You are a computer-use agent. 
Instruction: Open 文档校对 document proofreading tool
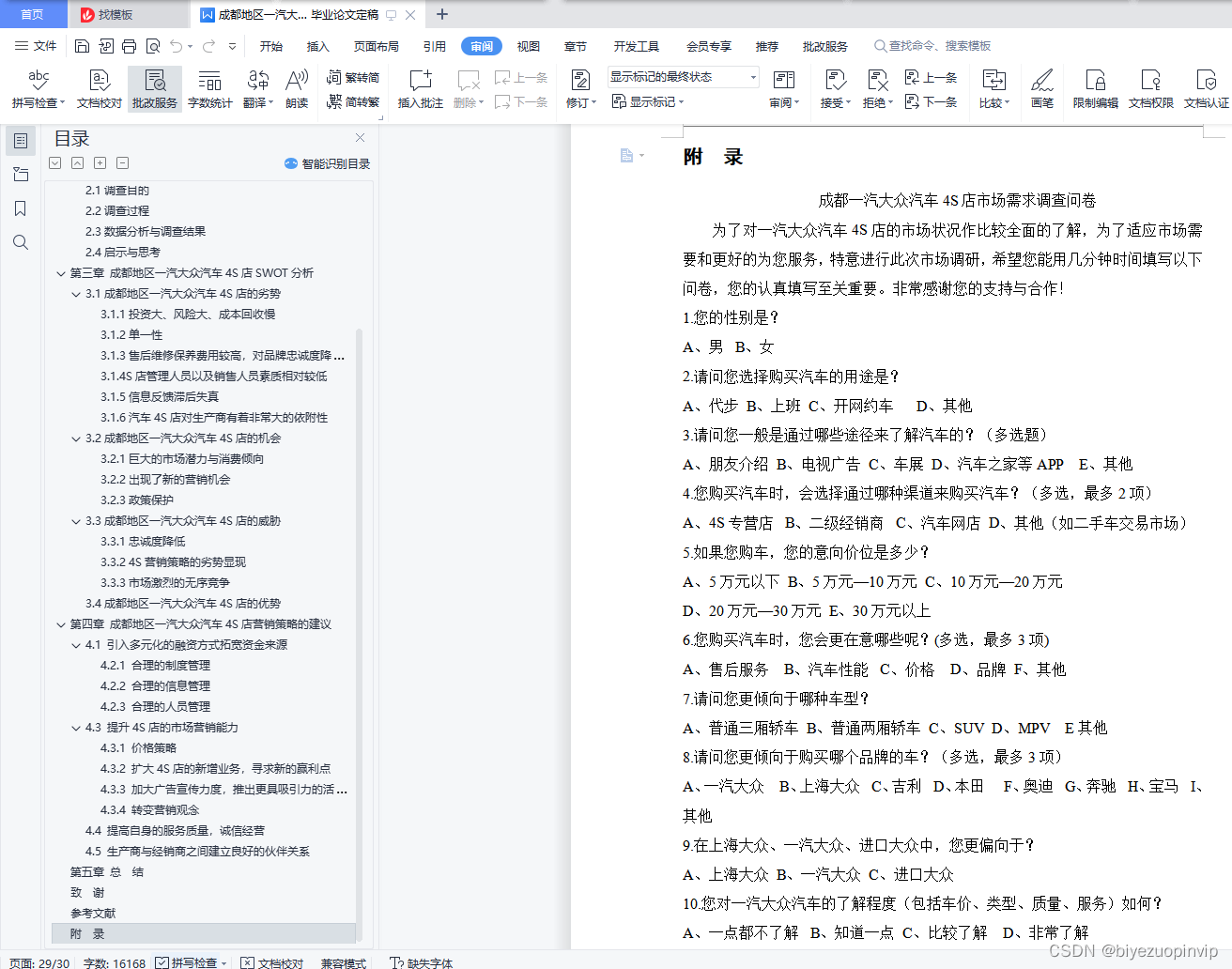(x=100, y=89)
